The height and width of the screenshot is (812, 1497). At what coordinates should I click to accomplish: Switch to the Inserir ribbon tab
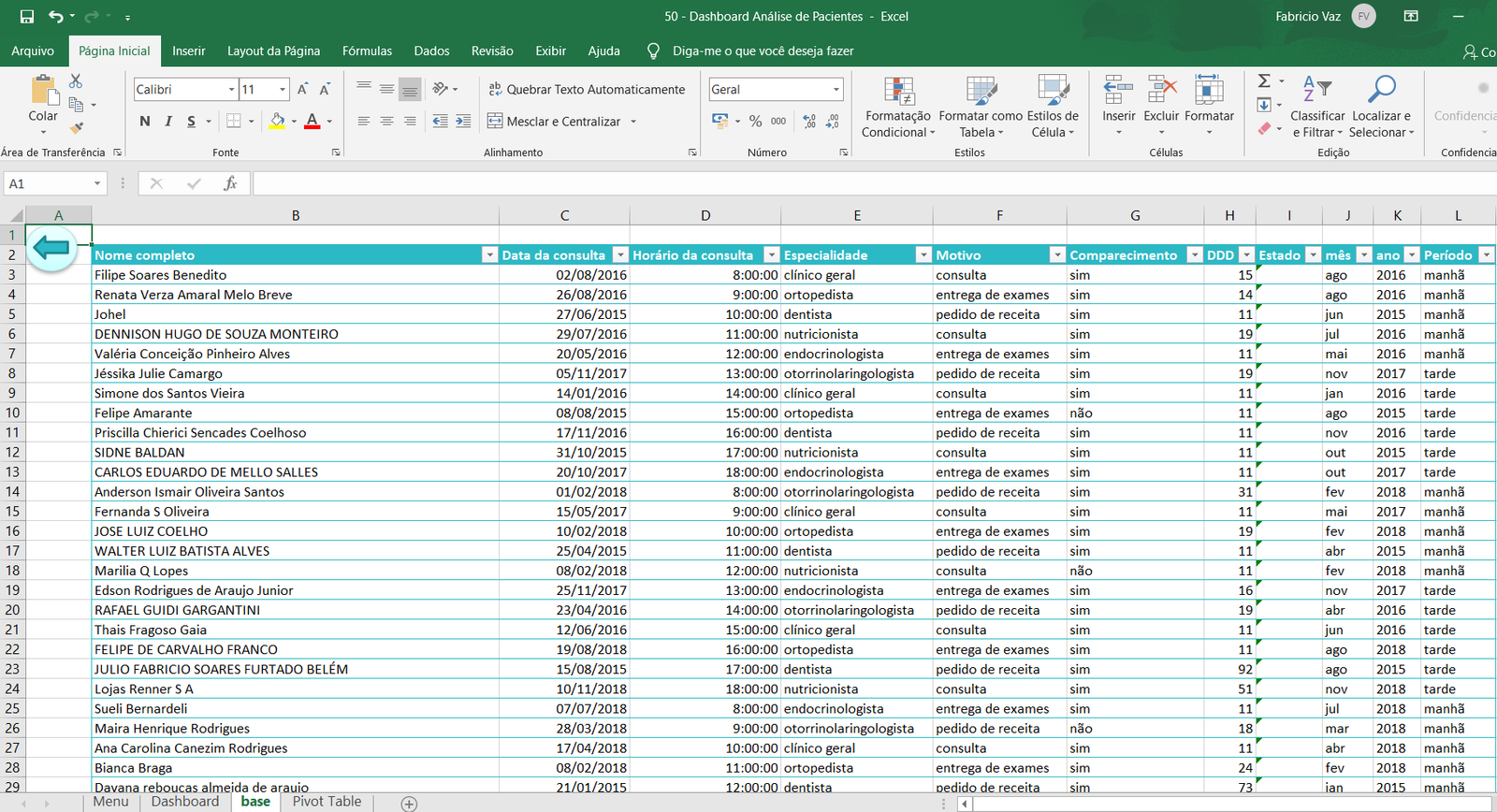(x=188, y=51)
